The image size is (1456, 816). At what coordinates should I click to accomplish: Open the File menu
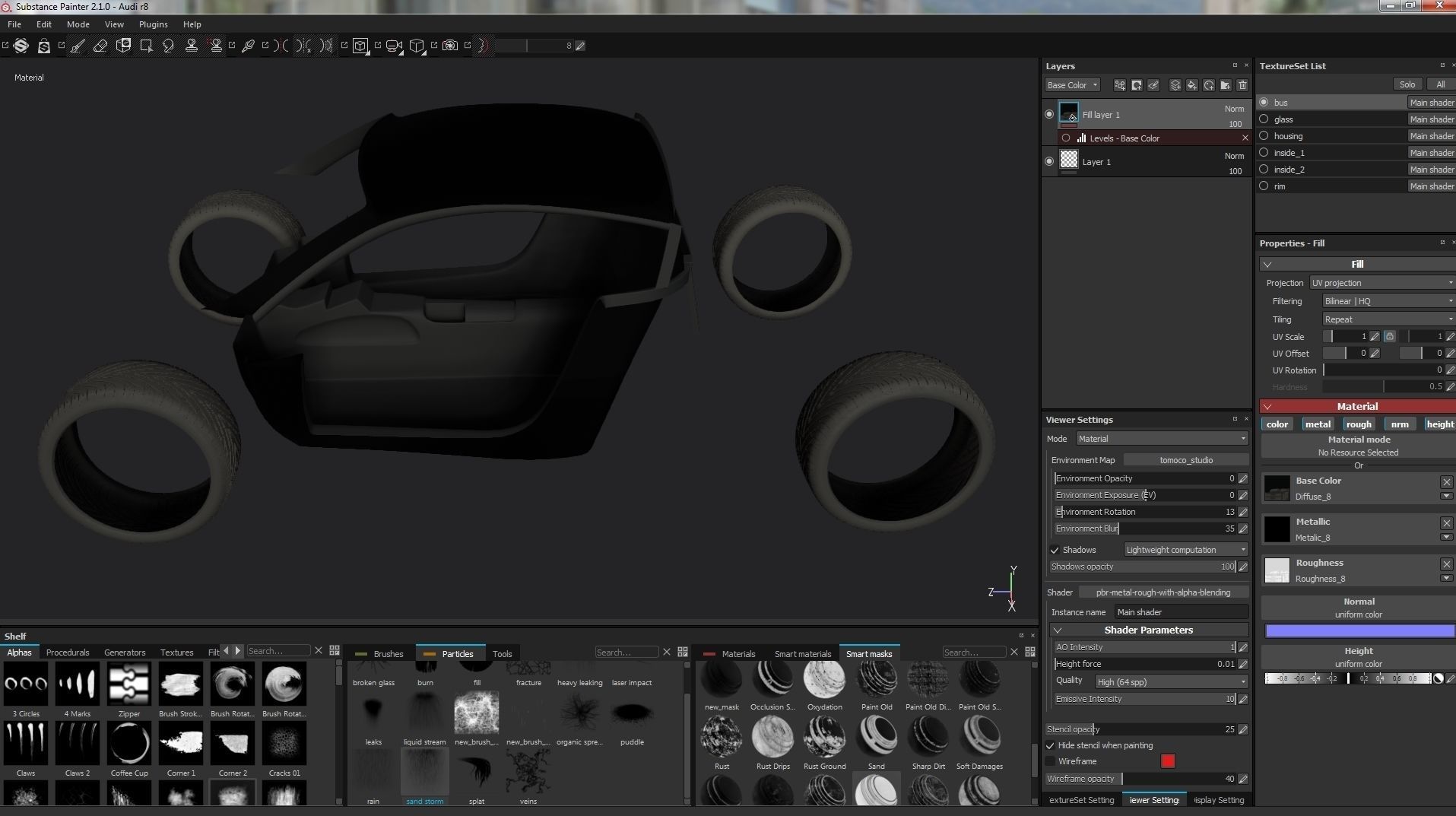(x=14, y=24)
